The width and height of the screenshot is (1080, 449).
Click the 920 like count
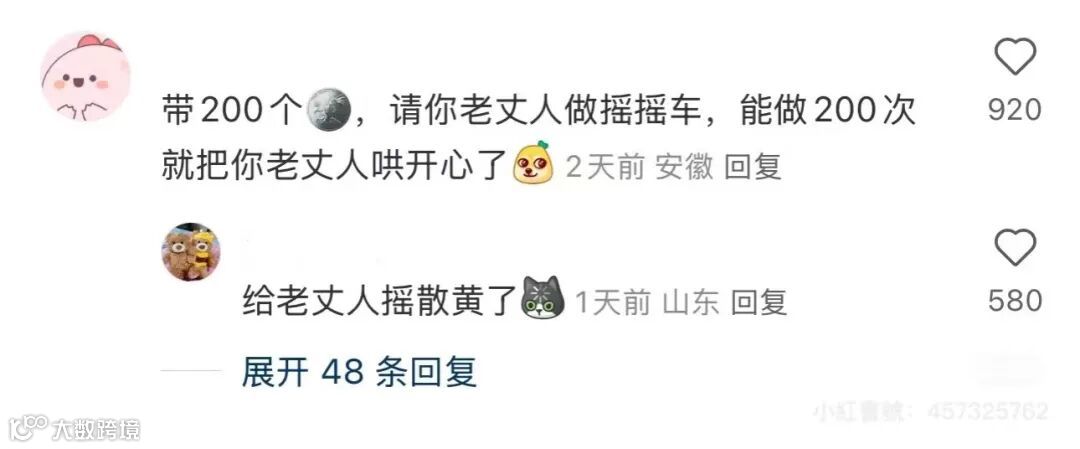point(1015,110)
